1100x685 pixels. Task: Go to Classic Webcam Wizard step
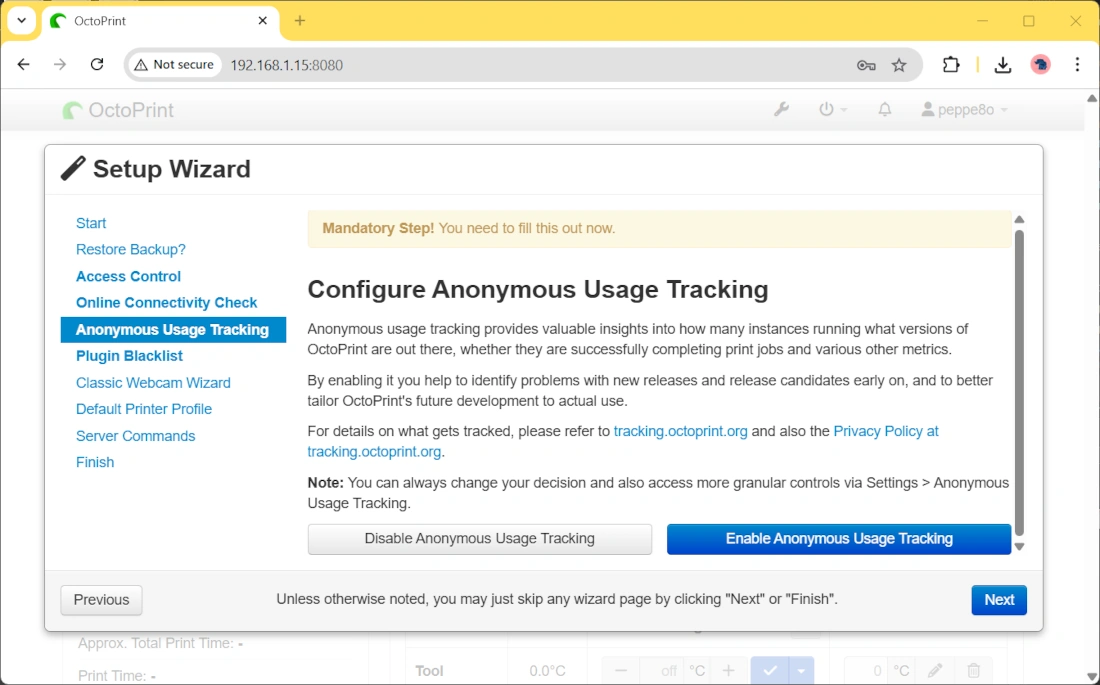tap(153, 383)
